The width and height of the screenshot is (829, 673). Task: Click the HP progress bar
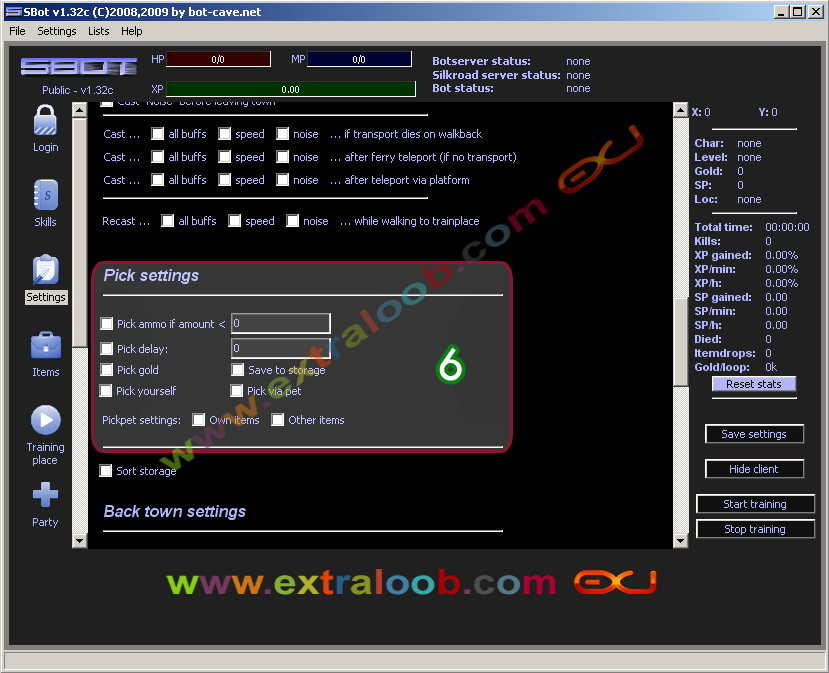pos(218,59)
